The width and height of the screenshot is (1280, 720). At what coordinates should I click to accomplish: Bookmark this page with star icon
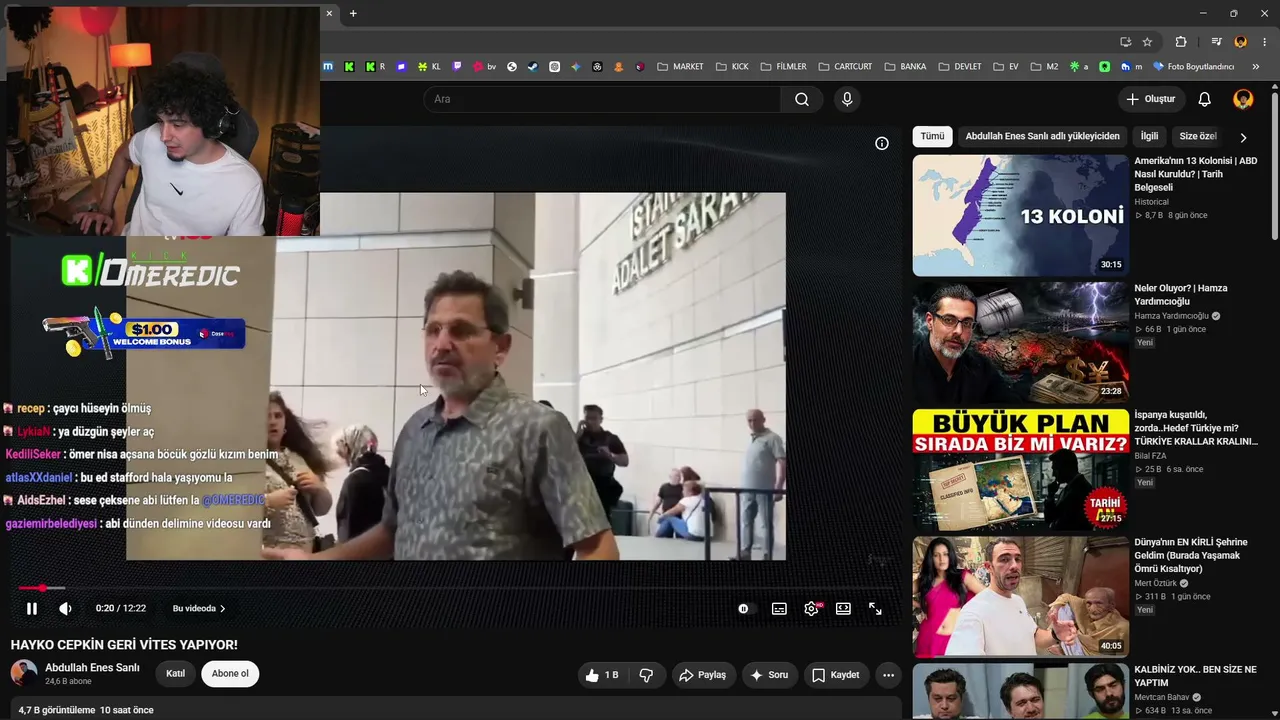tap(1147, 42)
